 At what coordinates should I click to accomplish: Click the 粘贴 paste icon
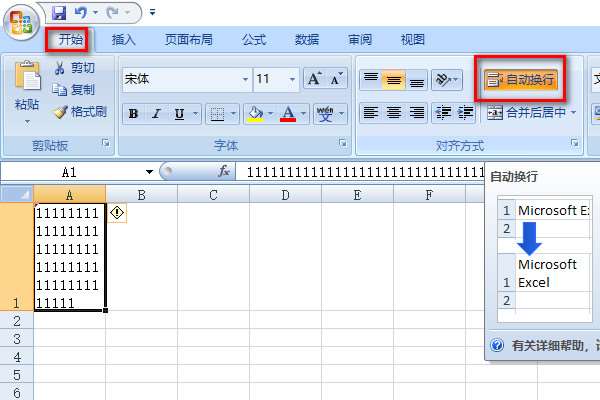click(27, 77)
